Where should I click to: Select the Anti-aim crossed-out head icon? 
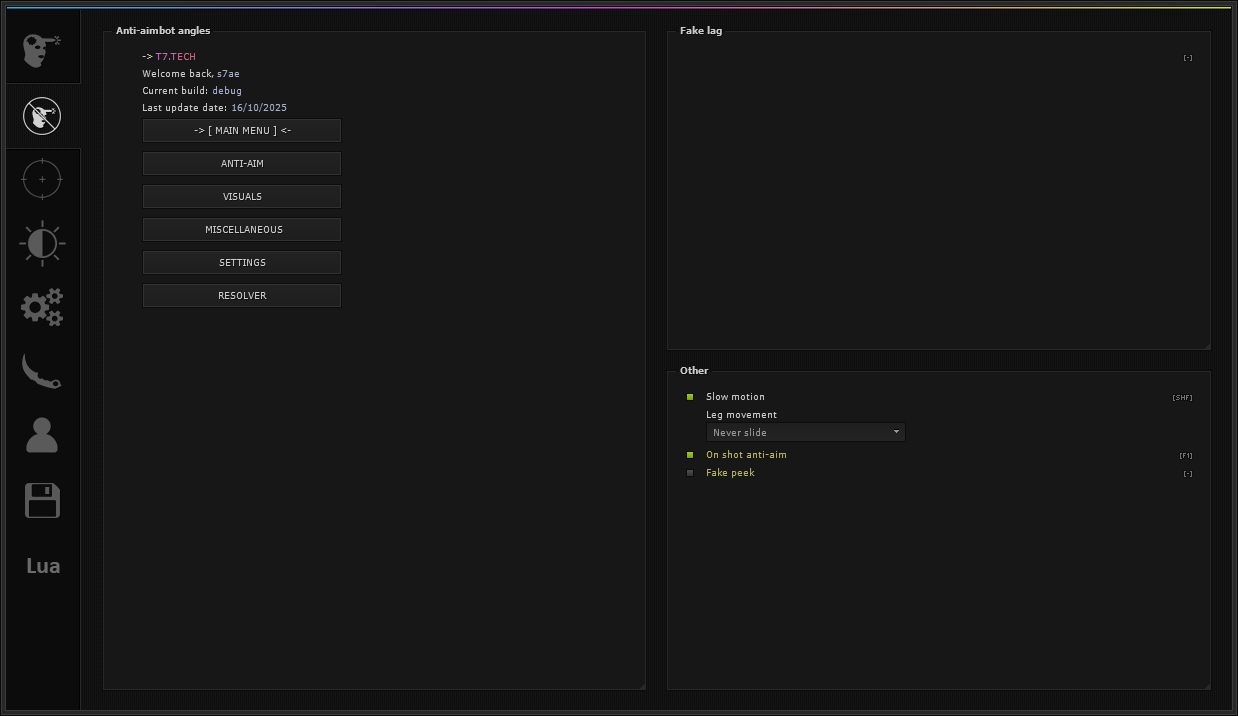(x=42, y=115)
